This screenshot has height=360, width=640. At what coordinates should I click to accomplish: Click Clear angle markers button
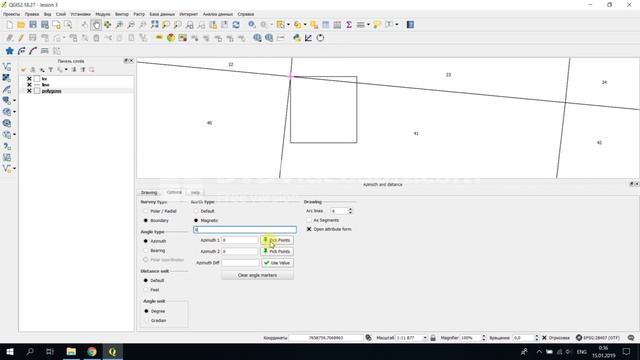tap(257, 275)
